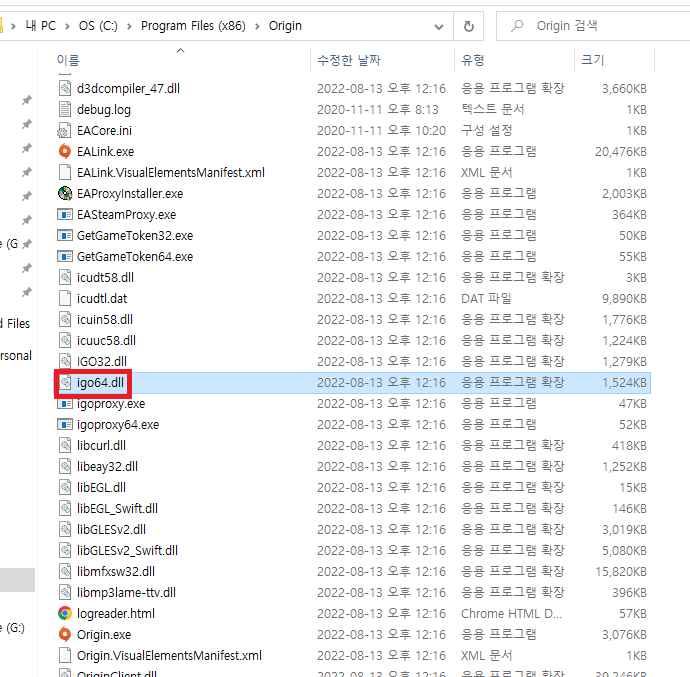Click the libGLESv2.dll file icon
The image size is (690, 677).
tap(65, 530)
